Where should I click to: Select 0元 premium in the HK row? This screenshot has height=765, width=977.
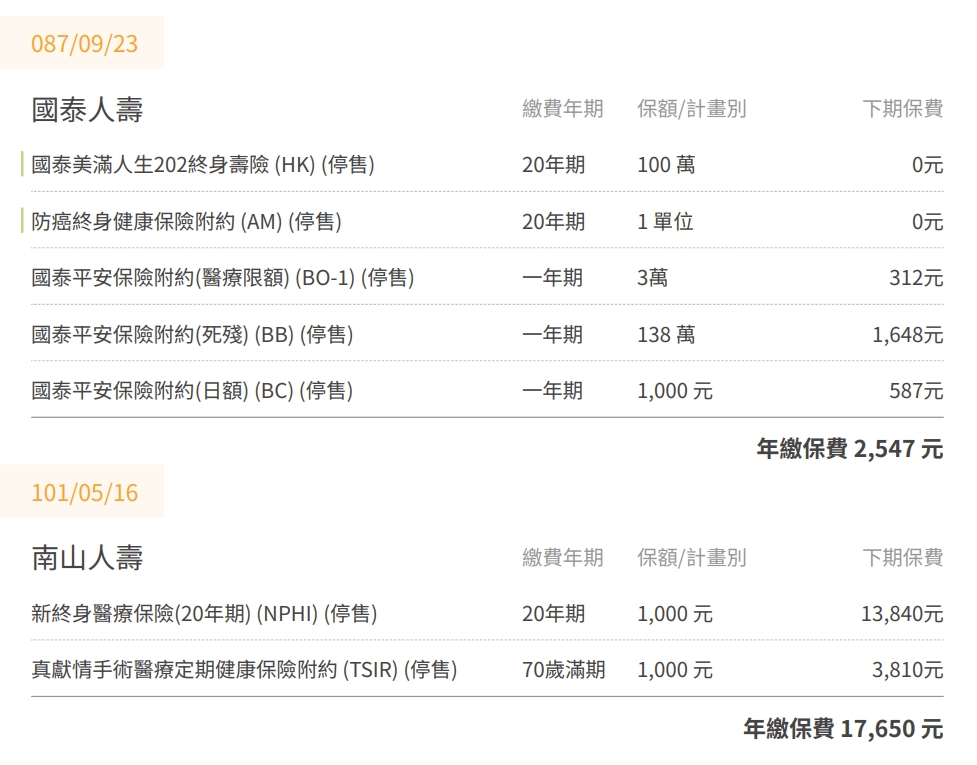pyautogui.click(x=927, y=165)
